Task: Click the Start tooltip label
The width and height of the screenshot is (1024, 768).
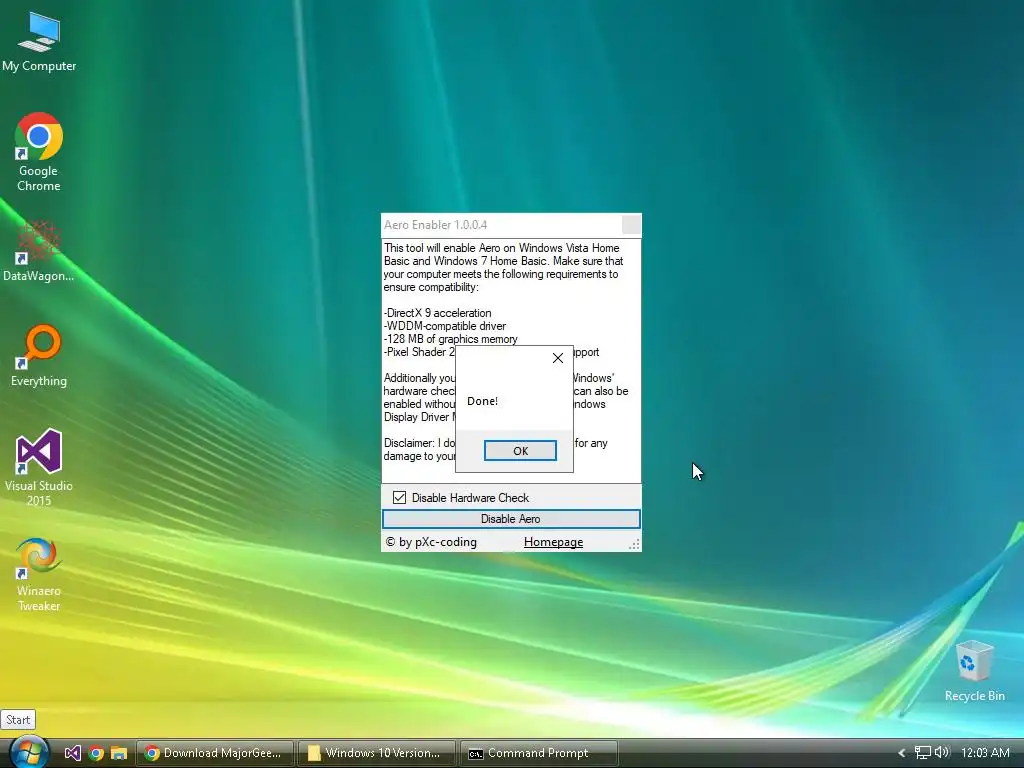Action: click(x=18, y=720)
